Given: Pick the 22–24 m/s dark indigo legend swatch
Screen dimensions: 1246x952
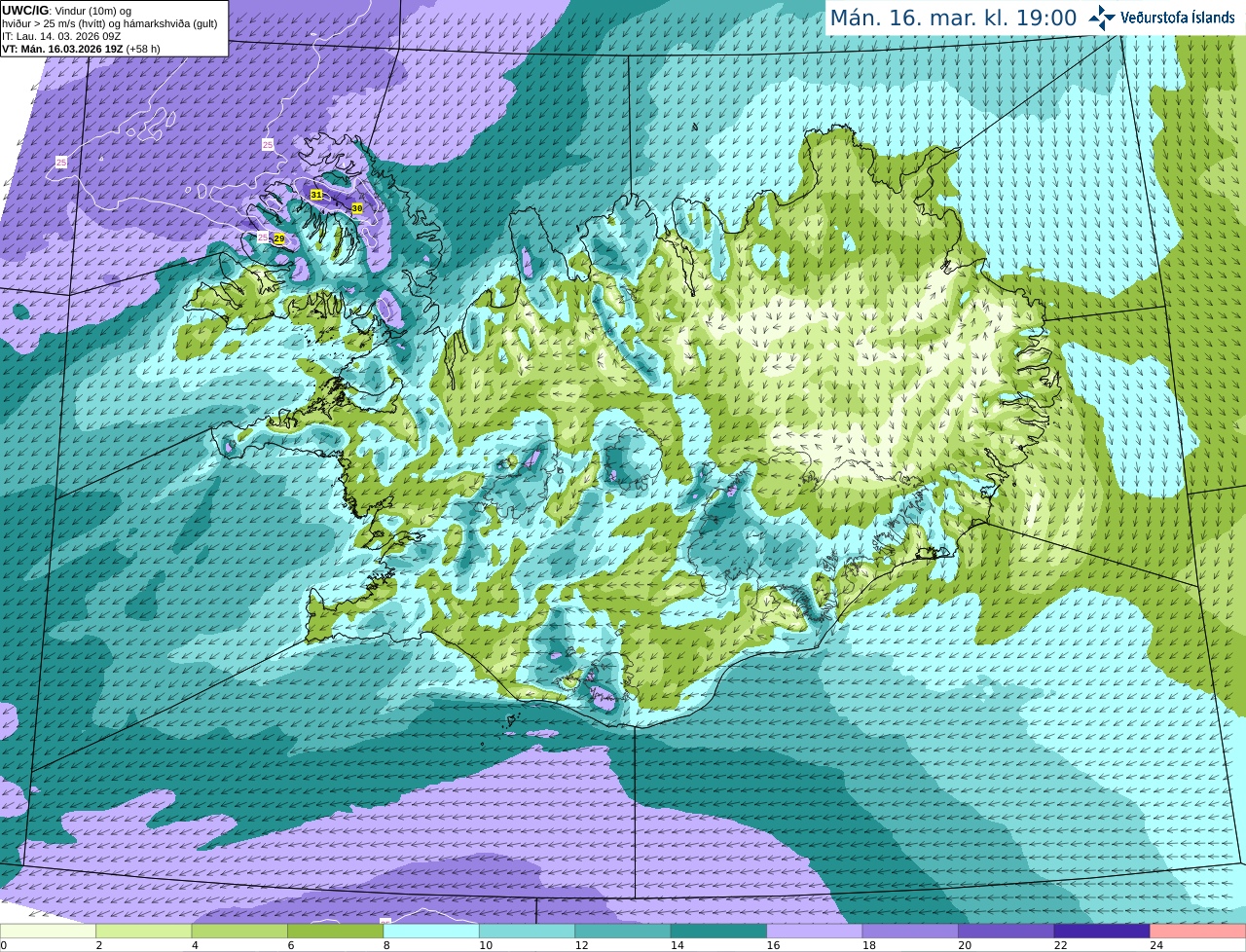Looking at the screenshot, I should [x=1103, y=931].
